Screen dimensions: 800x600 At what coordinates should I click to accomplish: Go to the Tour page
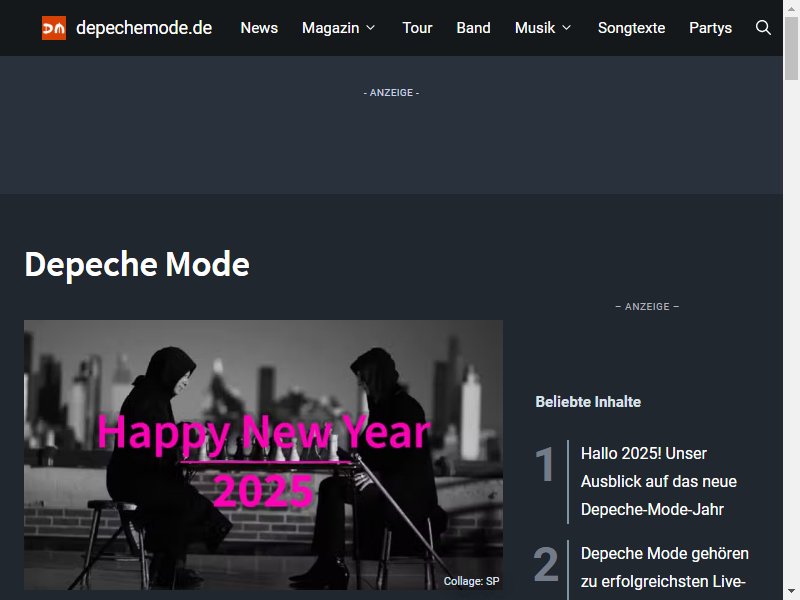(417, 28)
